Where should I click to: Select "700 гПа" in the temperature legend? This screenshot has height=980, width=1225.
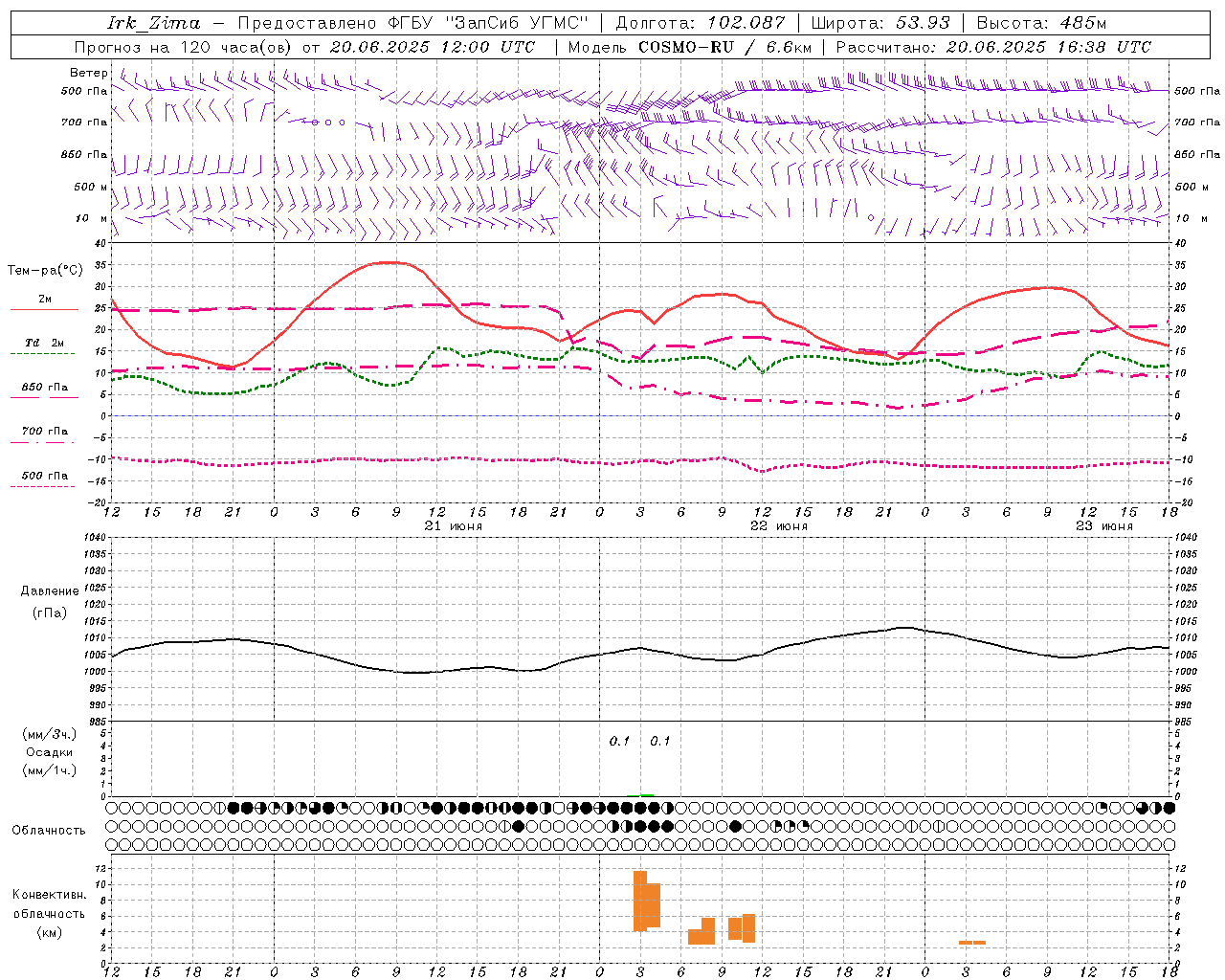point(45,431)
